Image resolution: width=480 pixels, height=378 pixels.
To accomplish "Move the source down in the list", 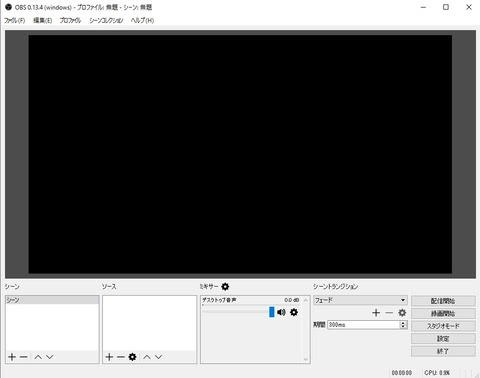I will click(159, 357).
